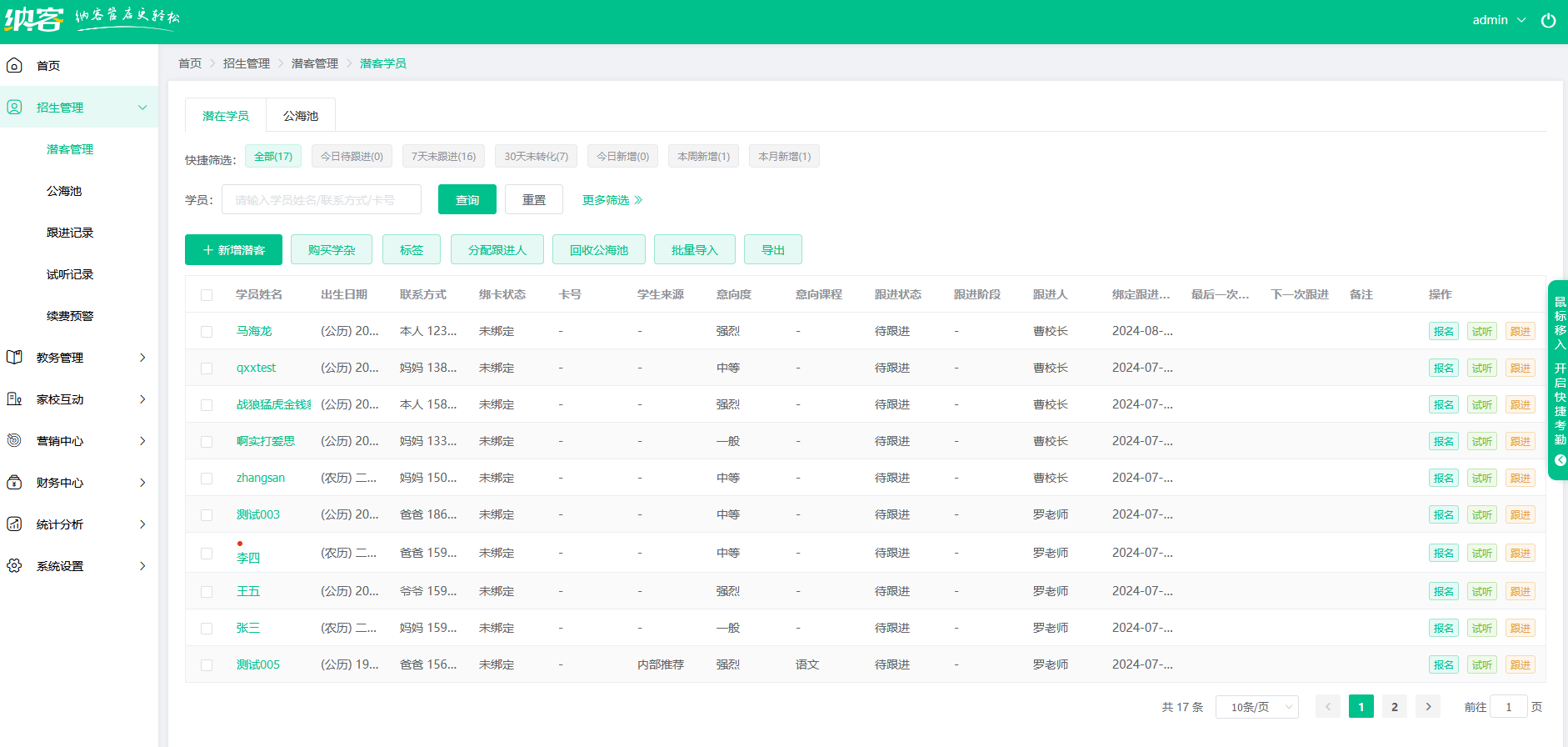Focus the 学员 search input field
The image size is (1568, 747).
pyautogui.click(x=322, y=200)
